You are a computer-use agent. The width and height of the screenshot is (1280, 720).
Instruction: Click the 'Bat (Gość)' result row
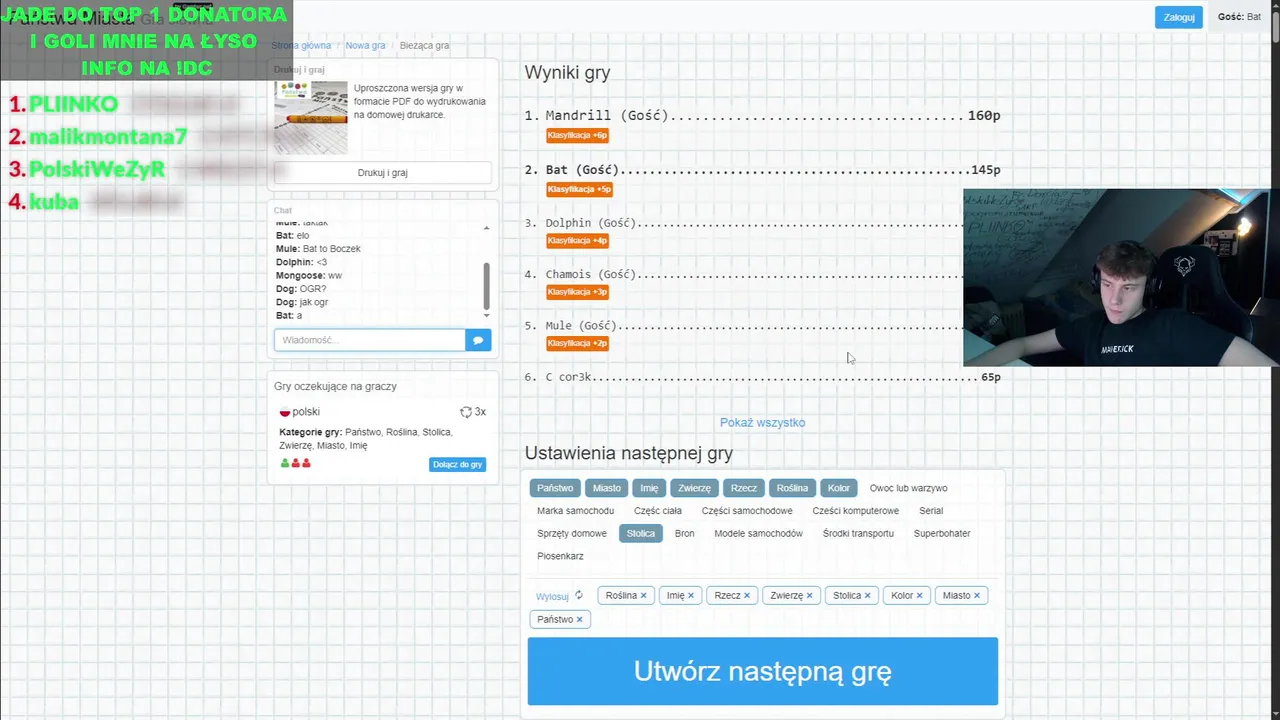pos(762,170)
